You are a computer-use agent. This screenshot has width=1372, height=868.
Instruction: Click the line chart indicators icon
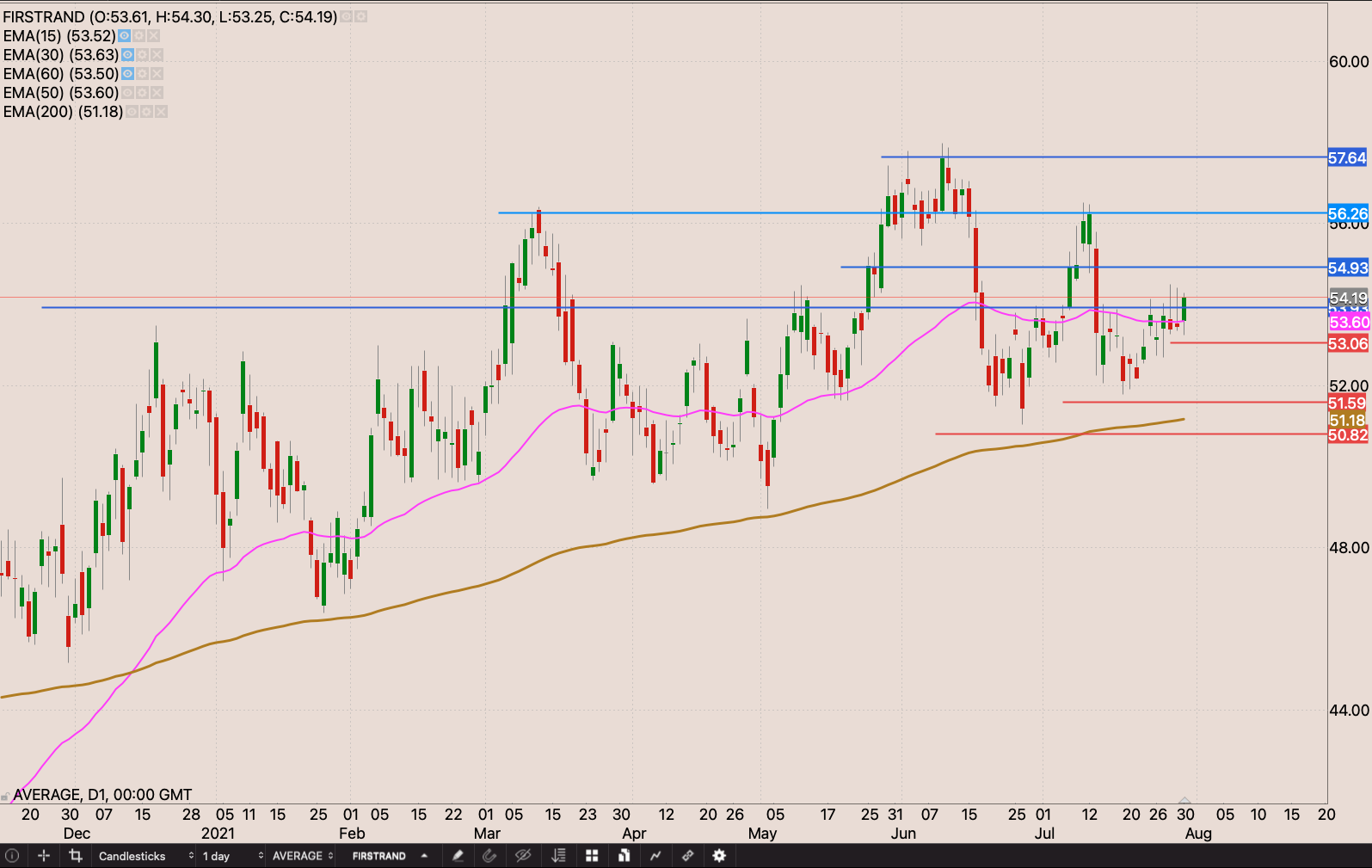pyautogui.click(x=655, y=856)
